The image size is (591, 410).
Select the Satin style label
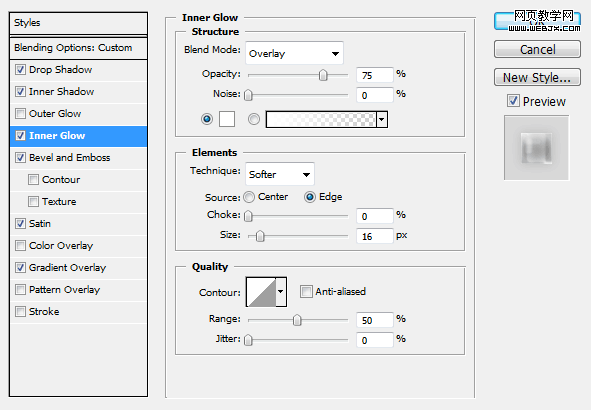coord(40,223)
